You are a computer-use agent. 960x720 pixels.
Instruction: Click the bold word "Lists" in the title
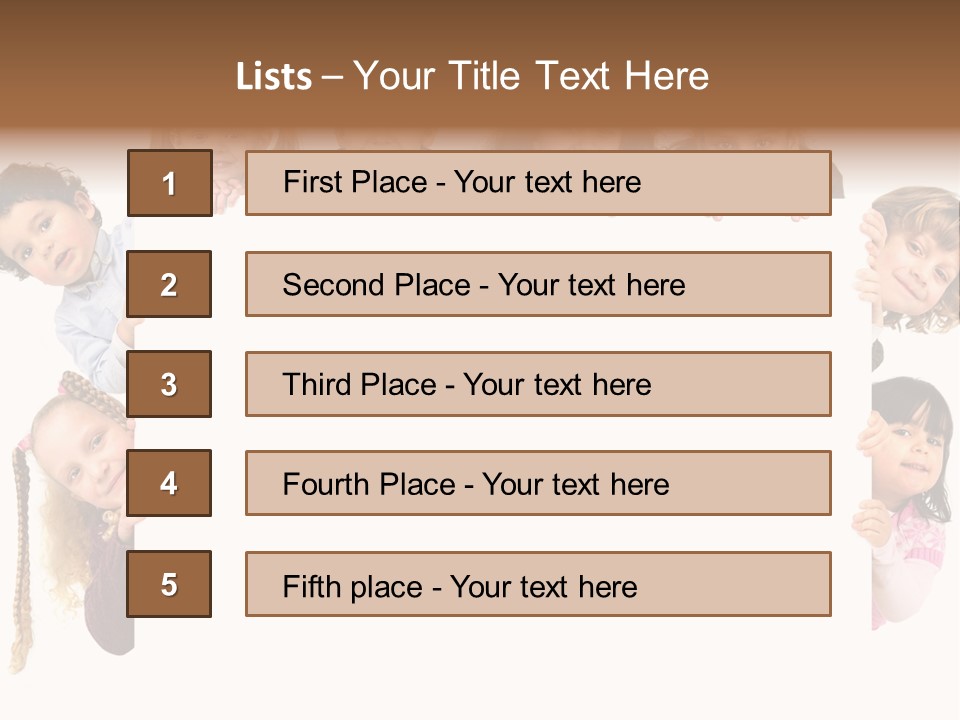click(x=273, y=77)
